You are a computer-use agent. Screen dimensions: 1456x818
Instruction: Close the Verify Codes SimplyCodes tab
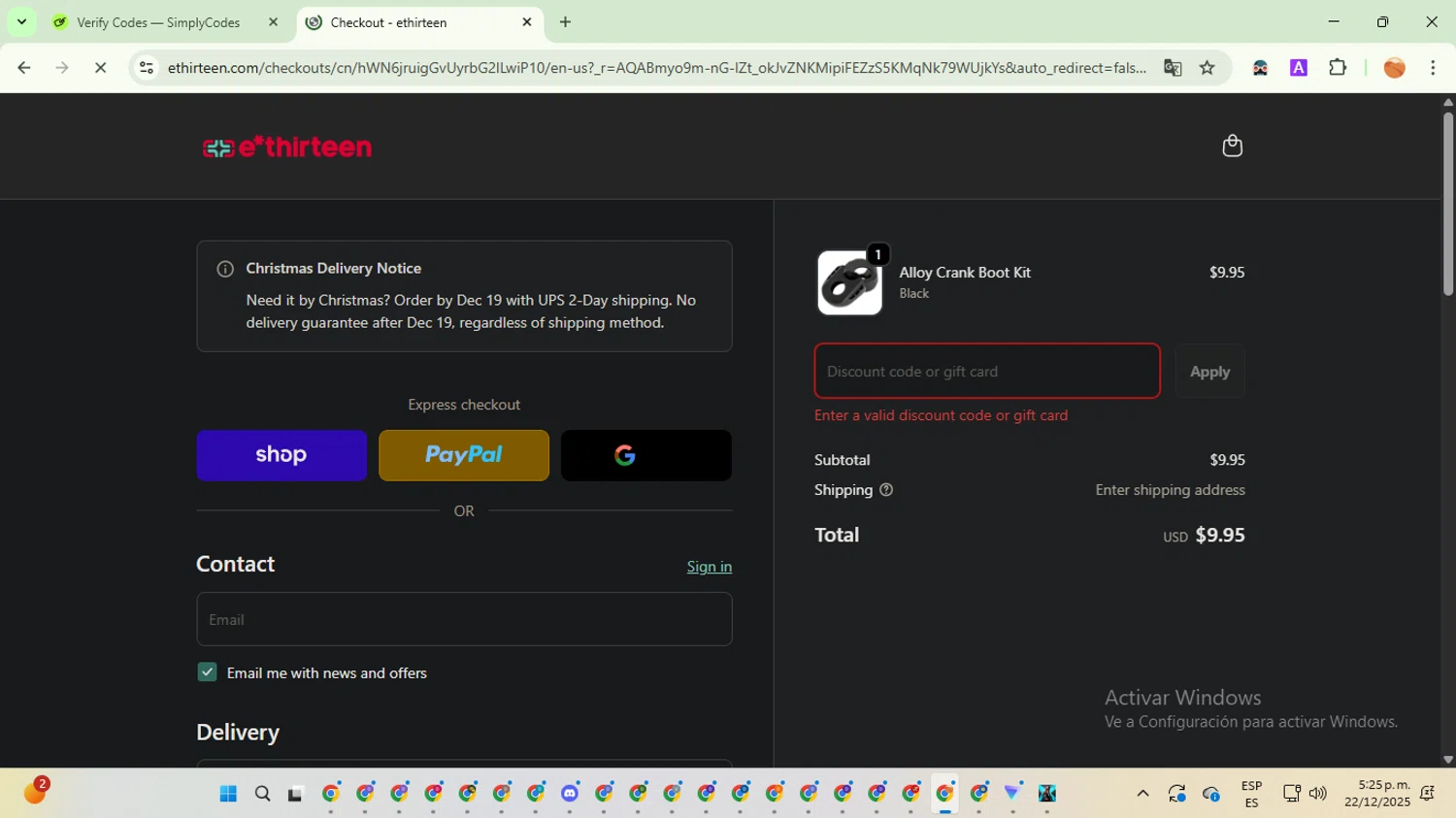[273, 22]
